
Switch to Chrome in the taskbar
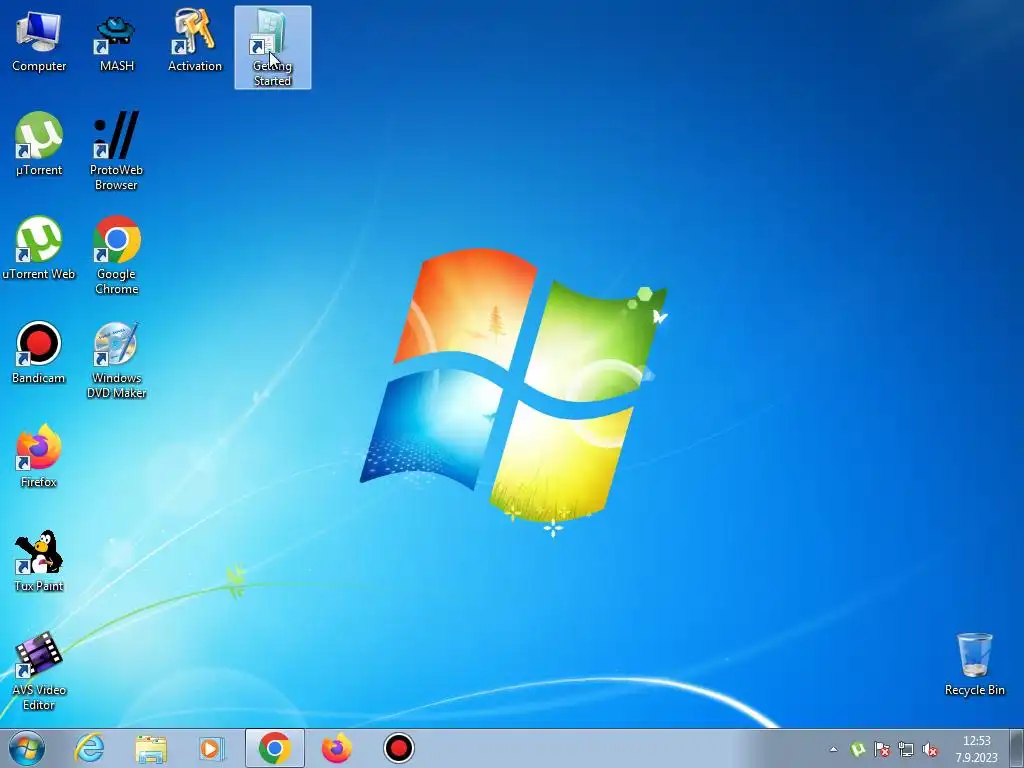click(x=274, y=748)
